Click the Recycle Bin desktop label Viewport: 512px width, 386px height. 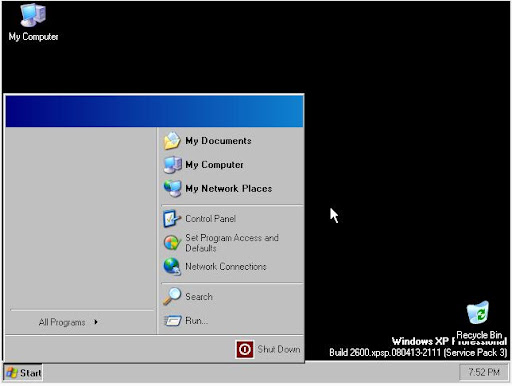pos(479,334)
